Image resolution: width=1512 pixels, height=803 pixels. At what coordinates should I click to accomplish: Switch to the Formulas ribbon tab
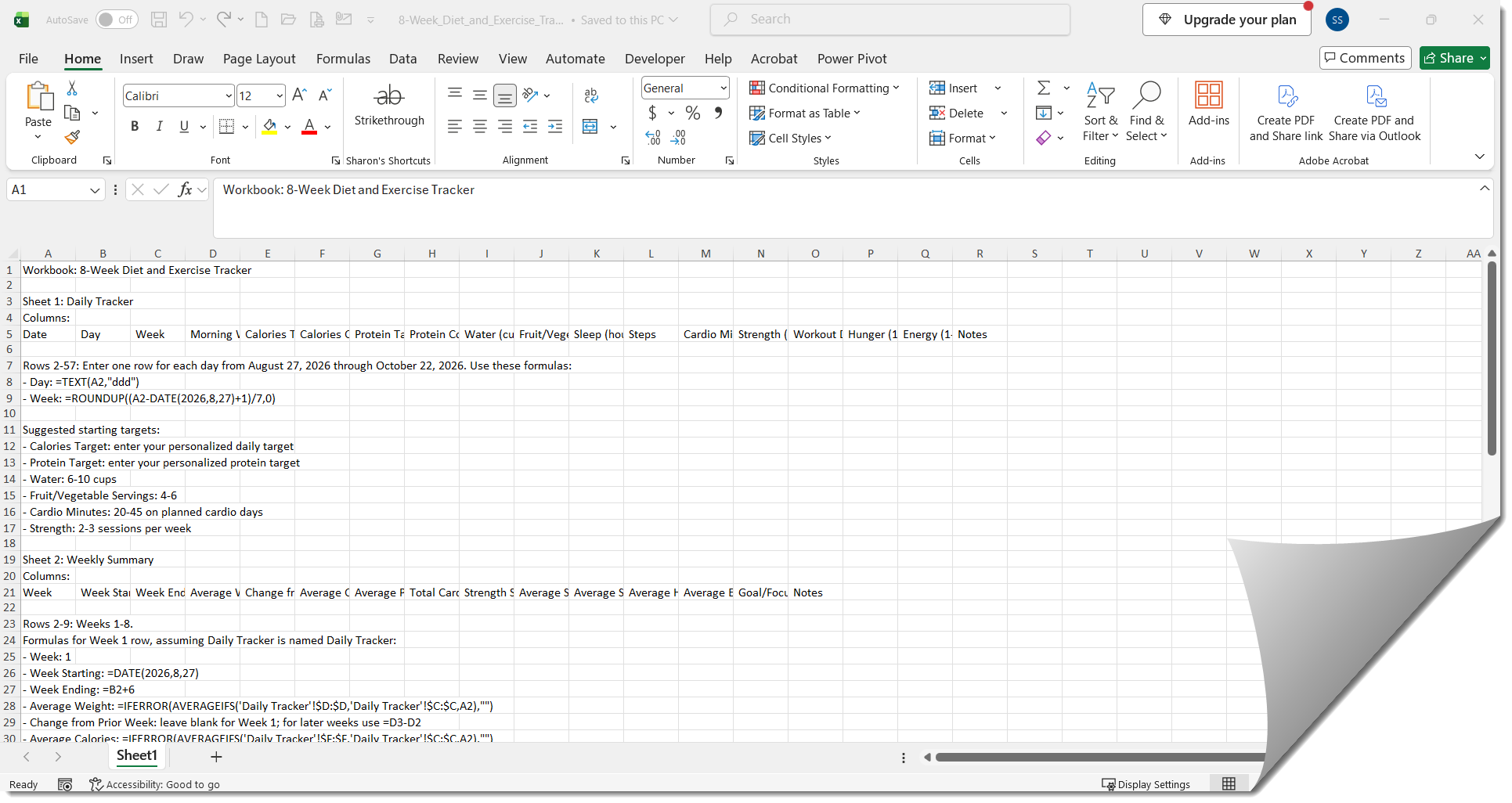click(x=343, y=59)
